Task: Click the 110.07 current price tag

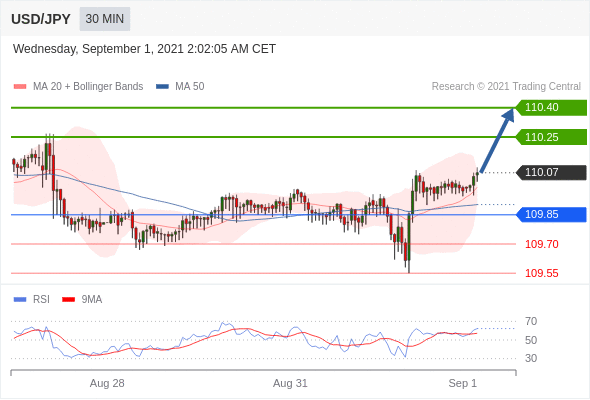Action: [x=551, y=172]
